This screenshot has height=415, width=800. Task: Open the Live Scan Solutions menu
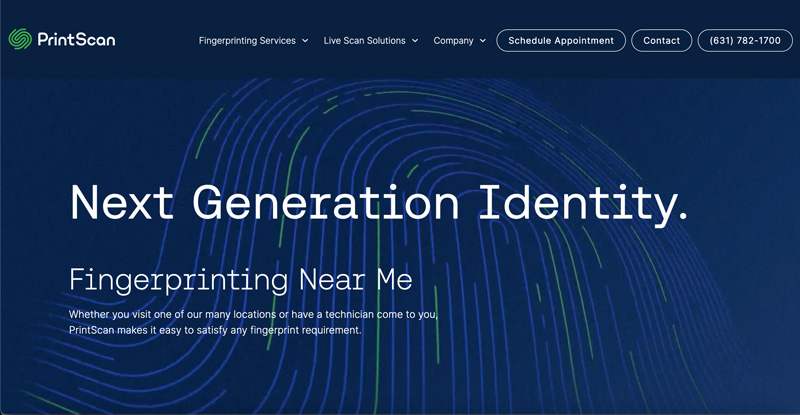[364, 40]
